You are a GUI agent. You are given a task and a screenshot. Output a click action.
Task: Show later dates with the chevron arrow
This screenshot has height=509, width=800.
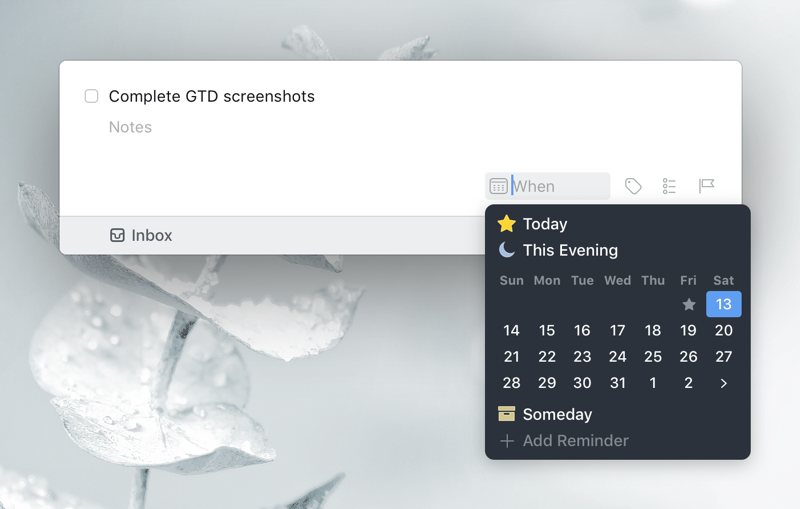pos(723,384)
